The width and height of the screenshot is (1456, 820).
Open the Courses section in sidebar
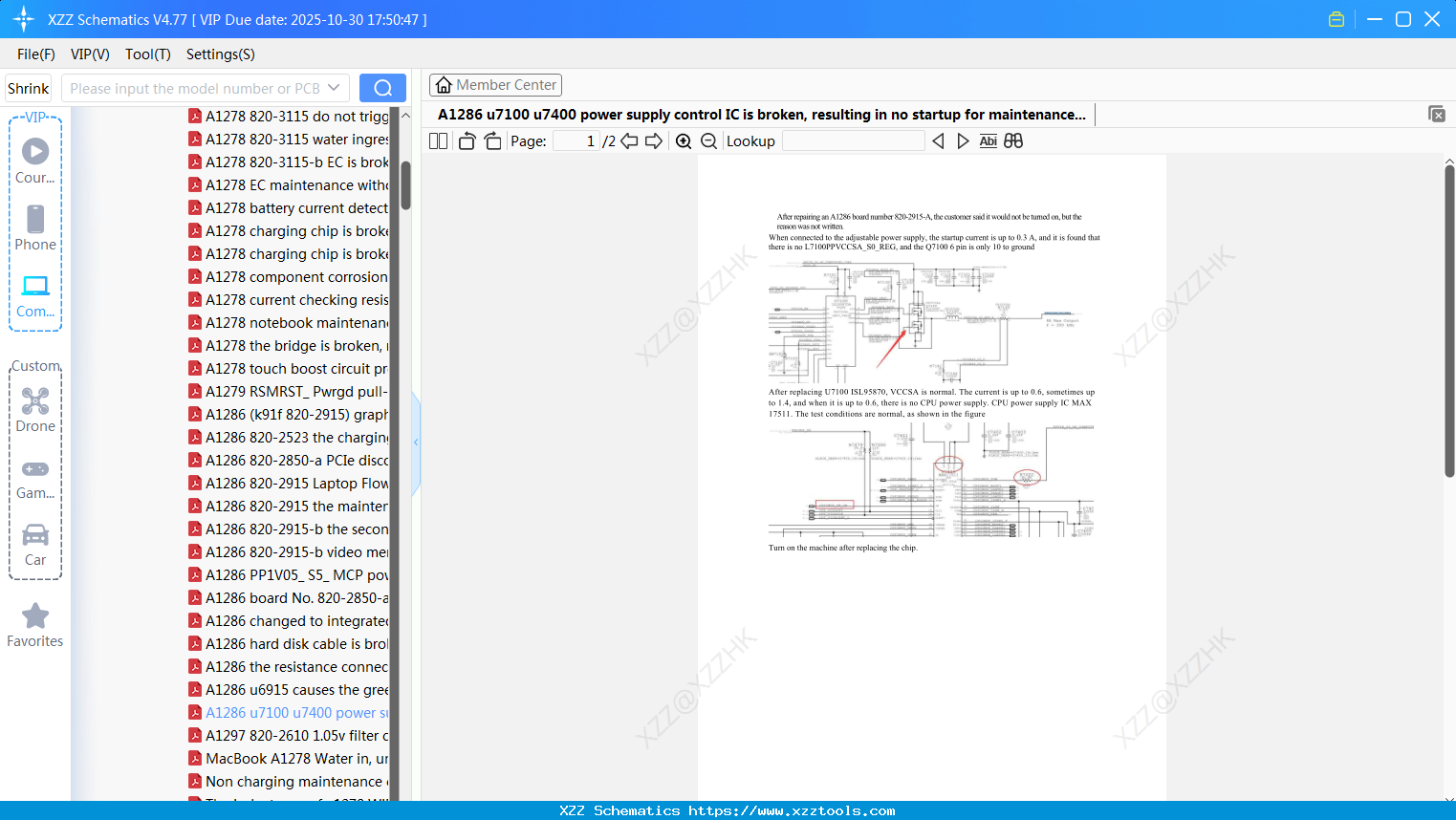35,161
